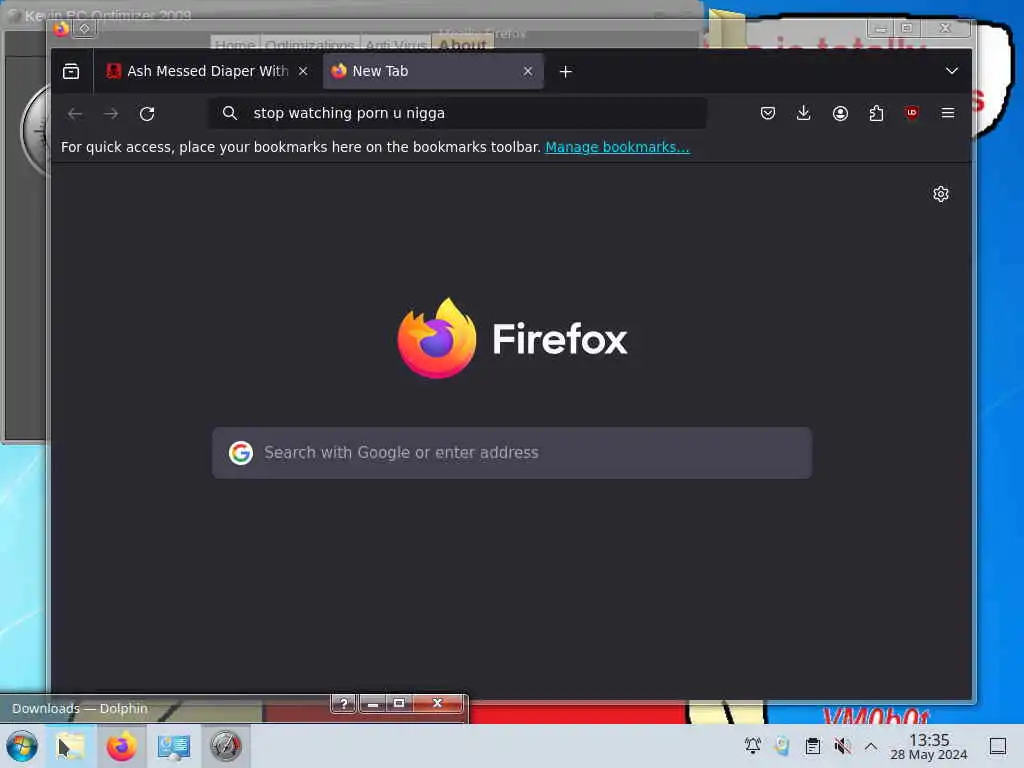
Task: Go back one page
Action: coord(75,114)
